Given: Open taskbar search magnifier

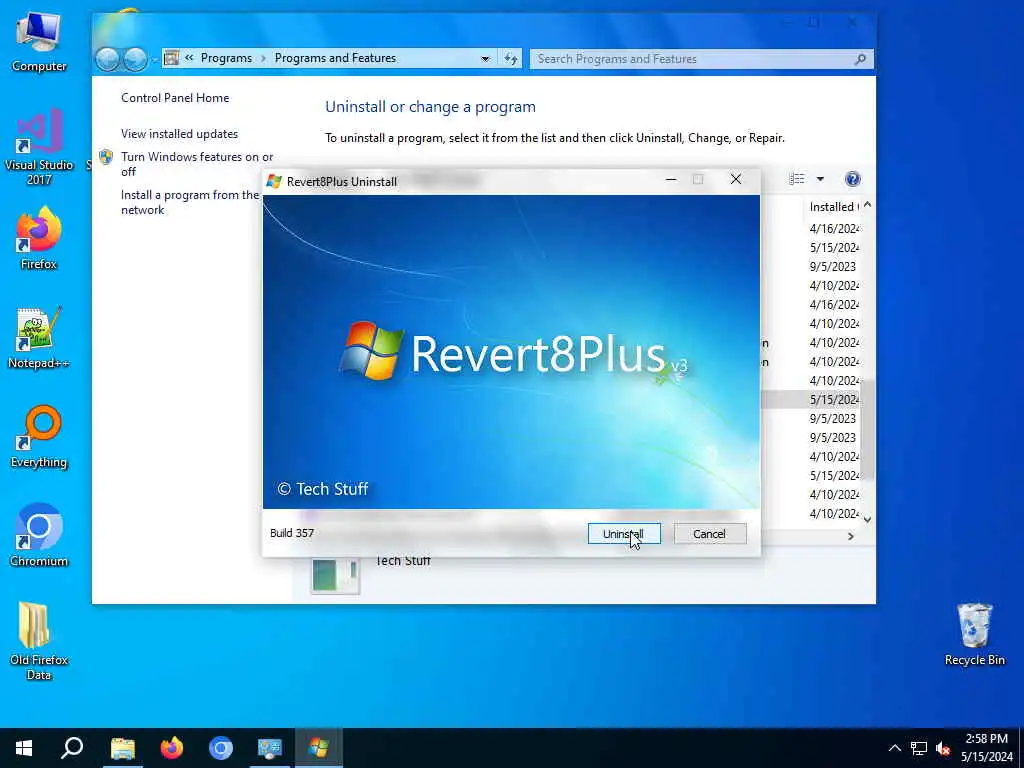Looking at the screenshot, I should [x=72, y=748].
